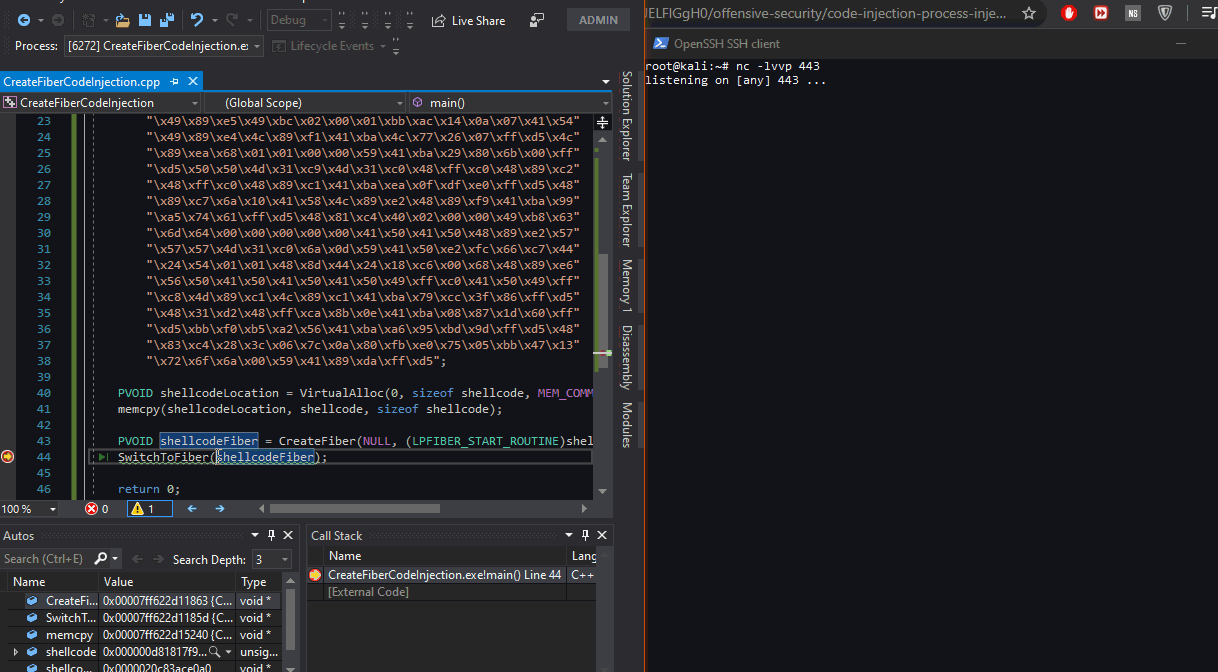This screenshot has height=672, width=1218.
Task: Click the Save file disk icon
Action: coord(145,20)
